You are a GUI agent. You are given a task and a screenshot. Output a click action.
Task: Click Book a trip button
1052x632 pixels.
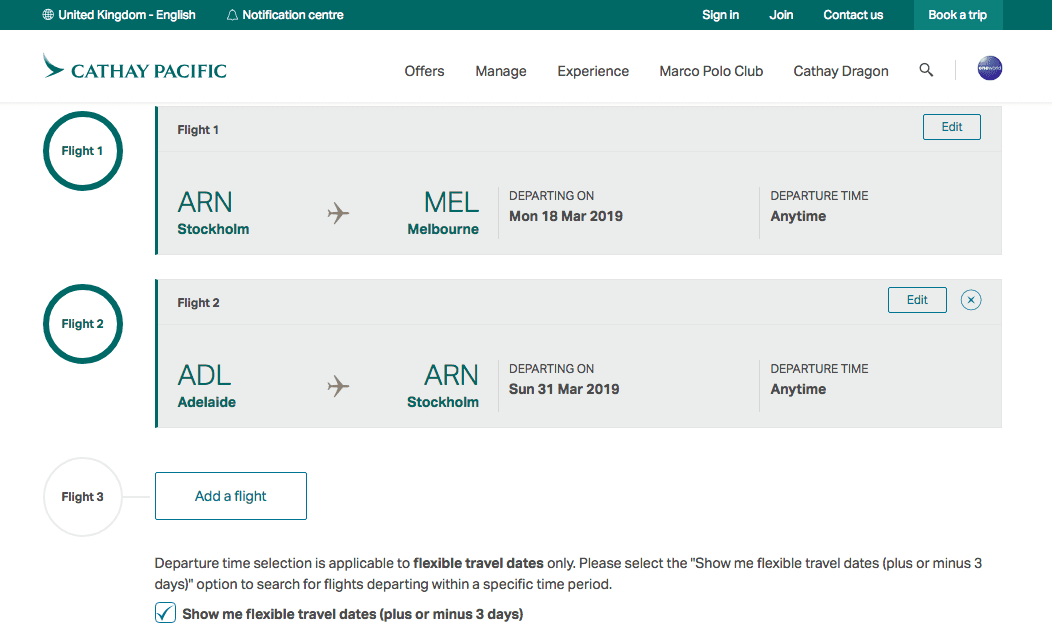point(957,15)
